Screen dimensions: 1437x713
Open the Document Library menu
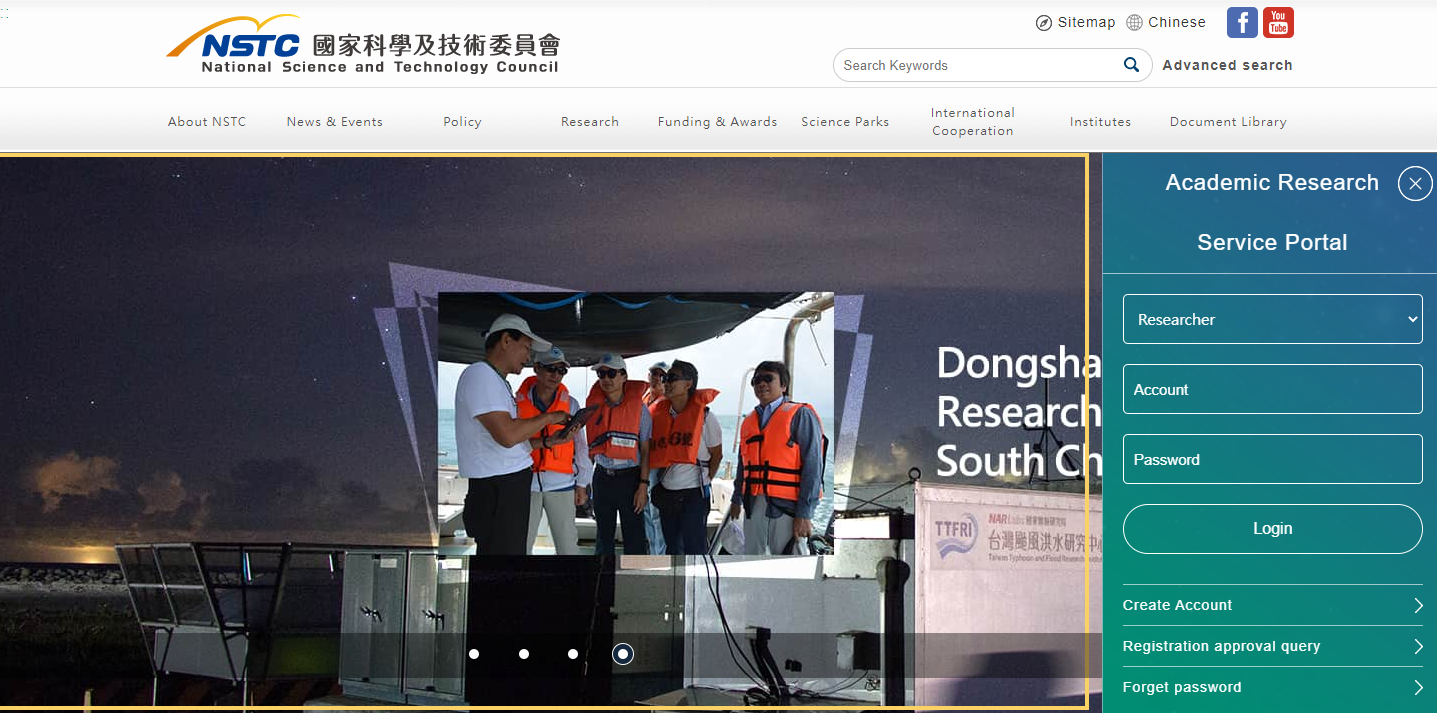coord(1228,122)
